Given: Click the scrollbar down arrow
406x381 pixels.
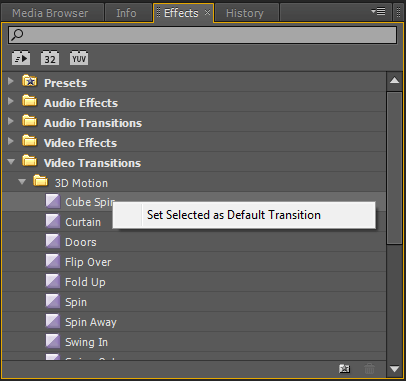Looking at the screenshot, I should tap(395, 369).
